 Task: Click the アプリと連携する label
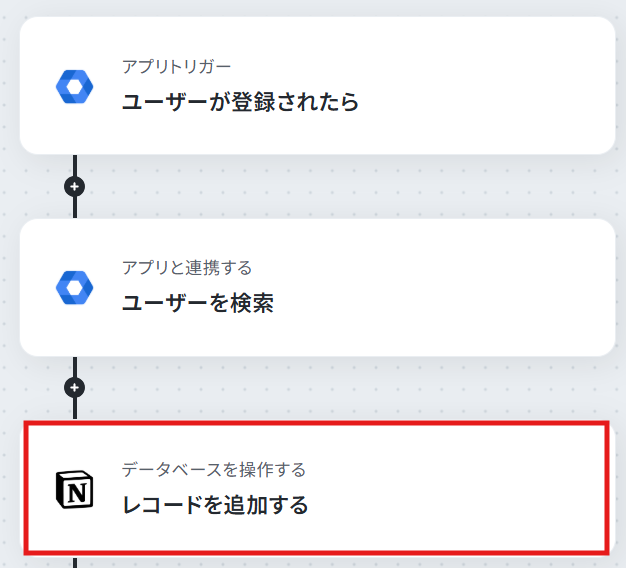(x=187, y=267)
